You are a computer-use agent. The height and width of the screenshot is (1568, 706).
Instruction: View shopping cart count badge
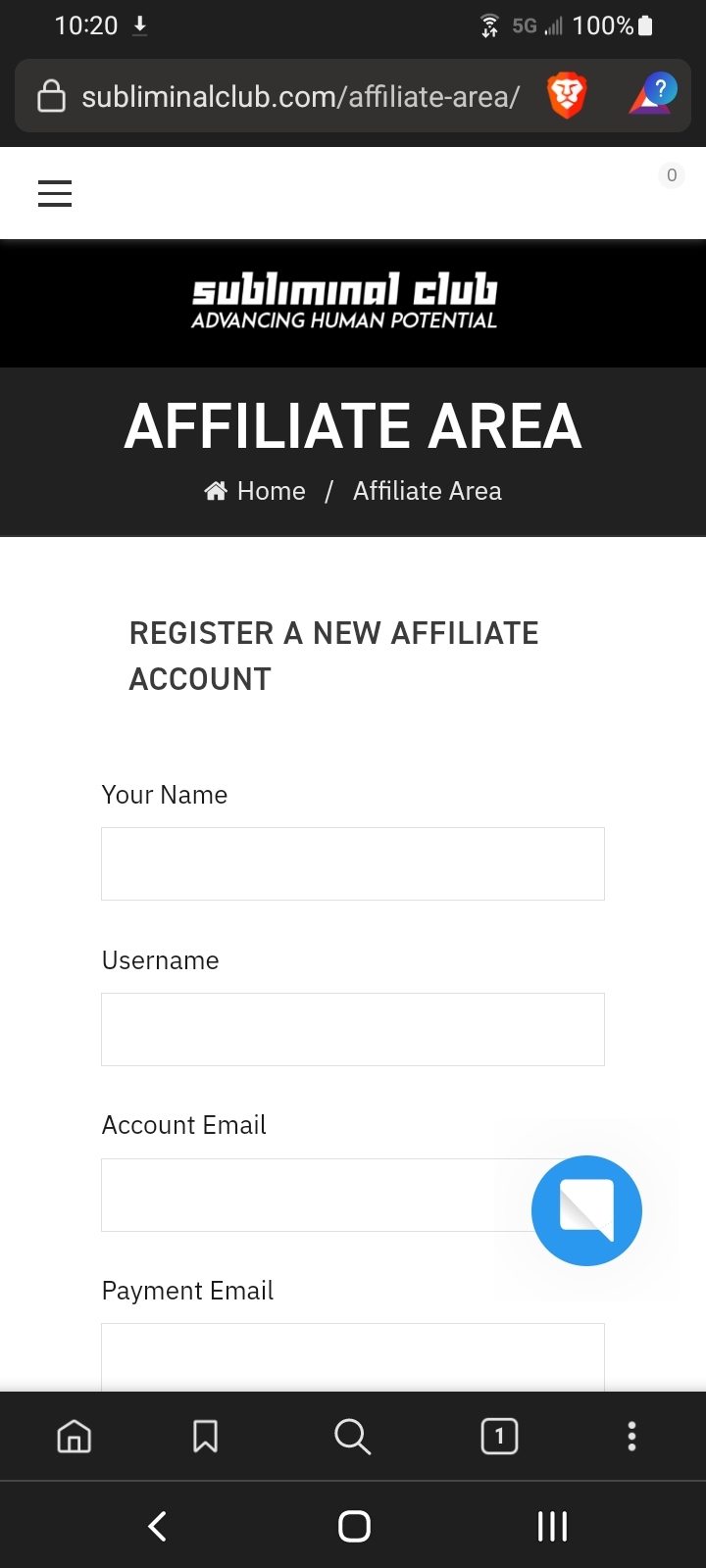672,175
